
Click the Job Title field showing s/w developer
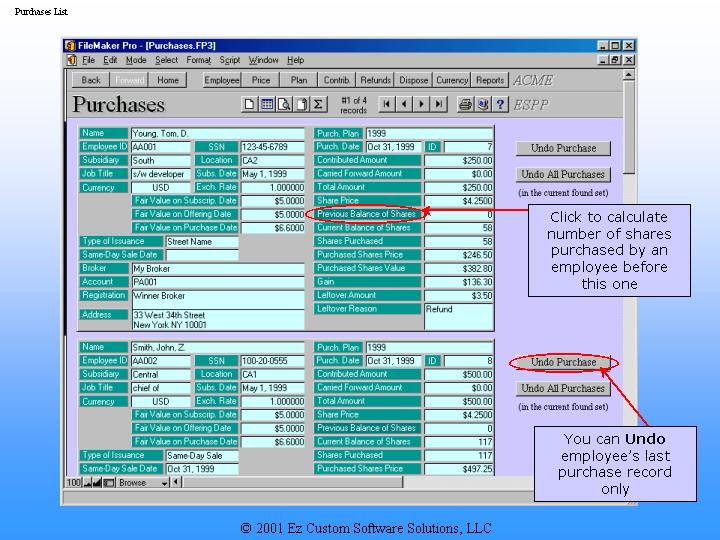[x=161, y=174]
